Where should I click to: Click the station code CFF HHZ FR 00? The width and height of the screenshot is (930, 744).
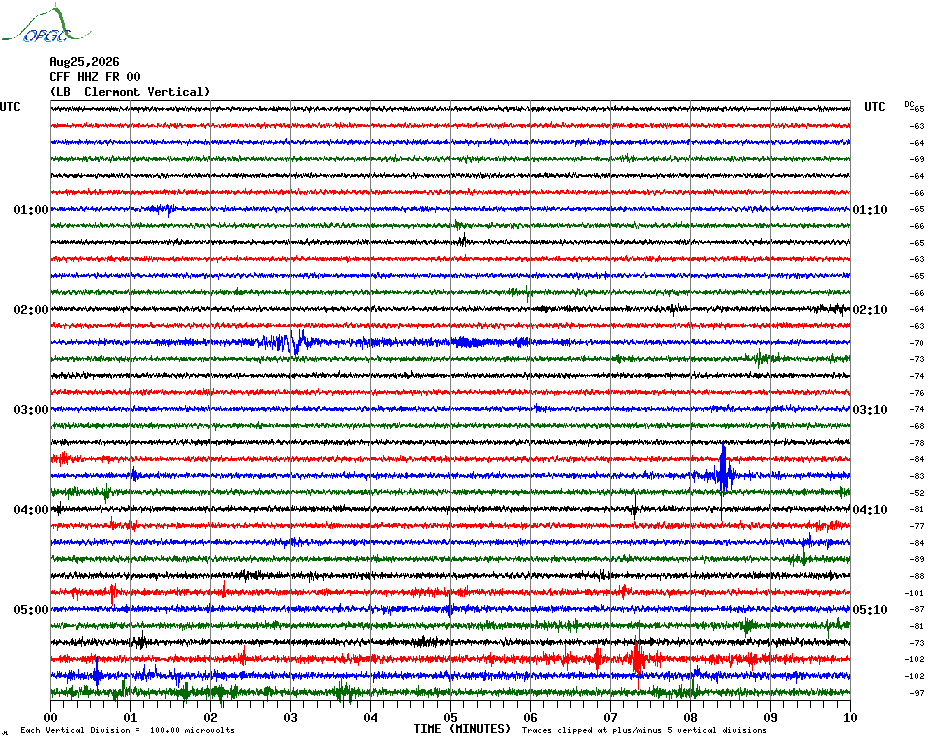[x=95, y=77]
